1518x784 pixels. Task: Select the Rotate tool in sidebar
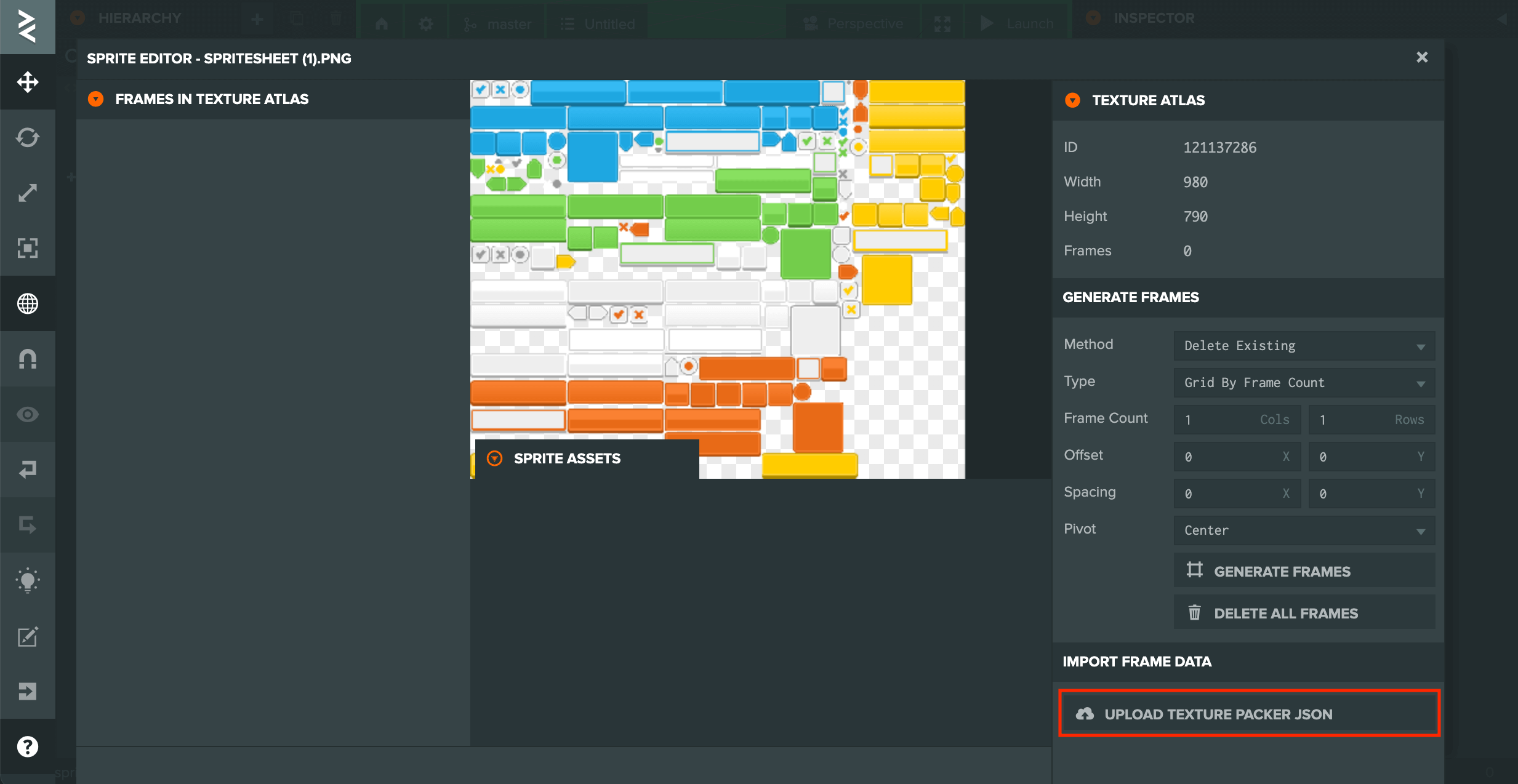(28, 137)
